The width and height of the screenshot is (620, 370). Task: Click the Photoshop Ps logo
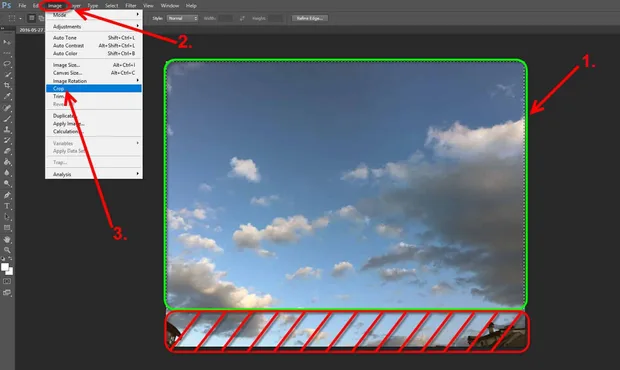pyautogui.click(x=6, y=6)
